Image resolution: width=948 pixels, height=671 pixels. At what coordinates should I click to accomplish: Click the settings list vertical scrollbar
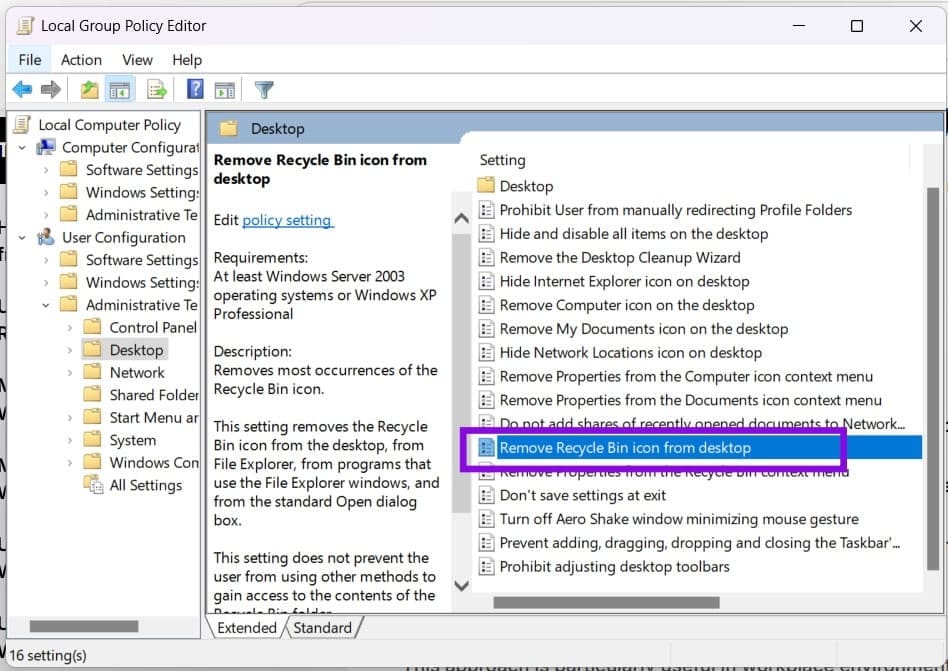pyautogui.click(x=933, y=378)
